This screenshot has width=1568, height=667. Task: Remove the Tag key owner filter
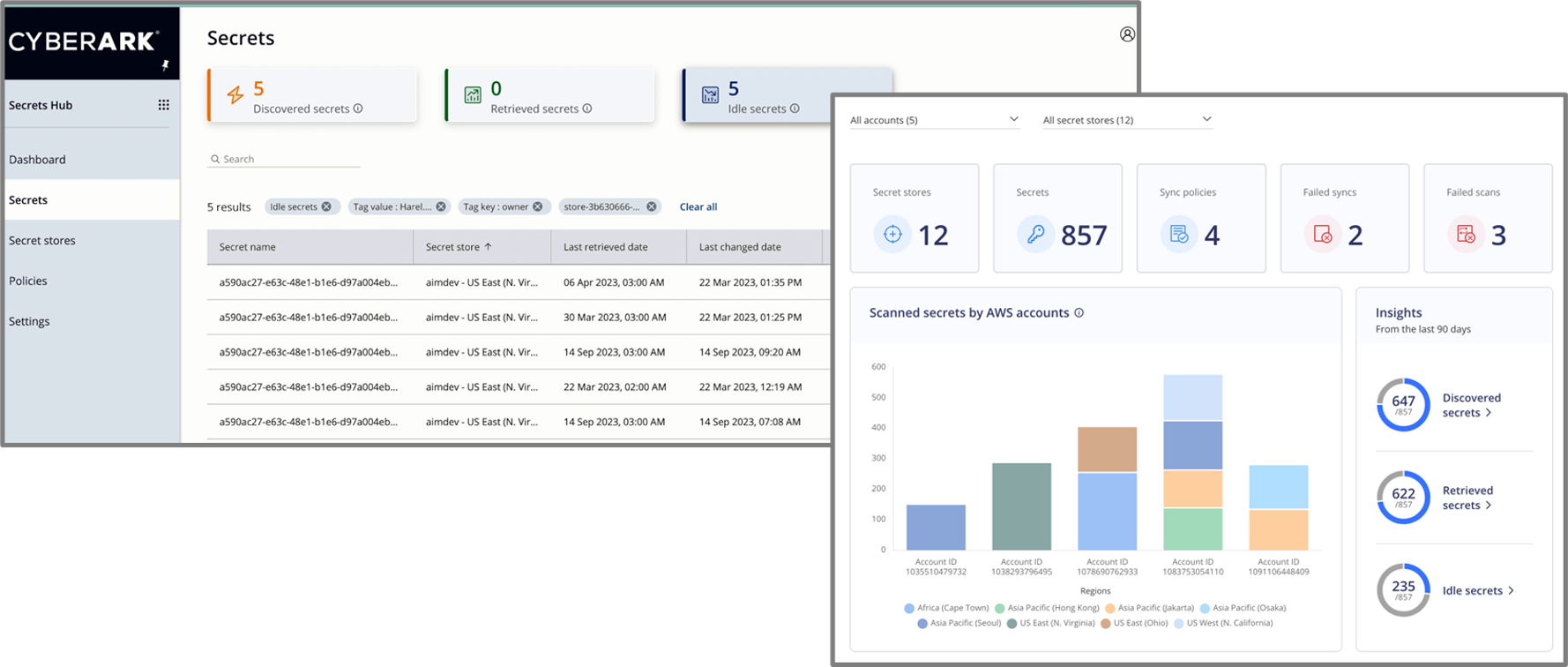[x=538, y=206]
